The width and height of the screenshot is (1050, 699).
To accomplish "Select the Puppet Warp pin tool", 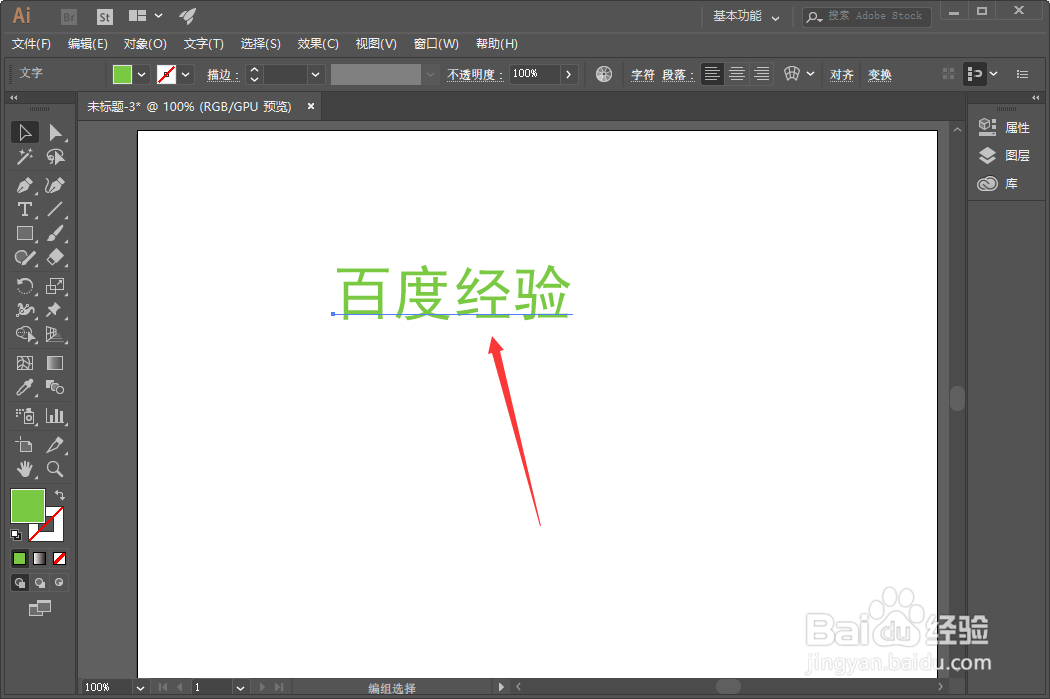I will (55, 310).
